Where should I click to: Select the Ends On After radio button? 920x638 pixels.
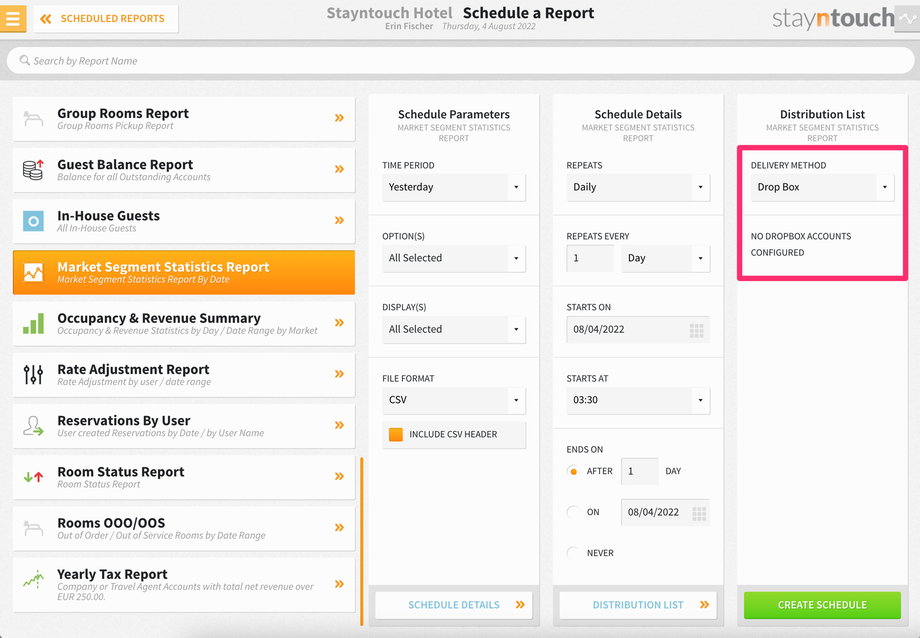(573, 471)
